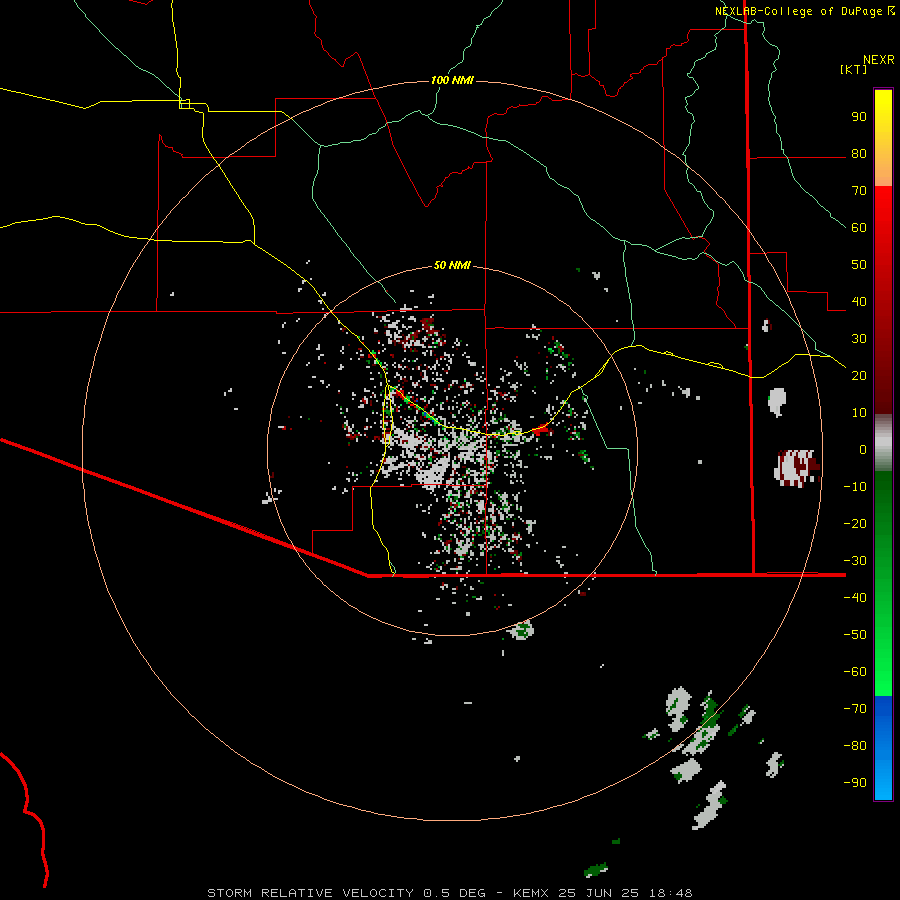Click the -60 scale value
Screen dimensions: 900x900
(x=855, y=672)
